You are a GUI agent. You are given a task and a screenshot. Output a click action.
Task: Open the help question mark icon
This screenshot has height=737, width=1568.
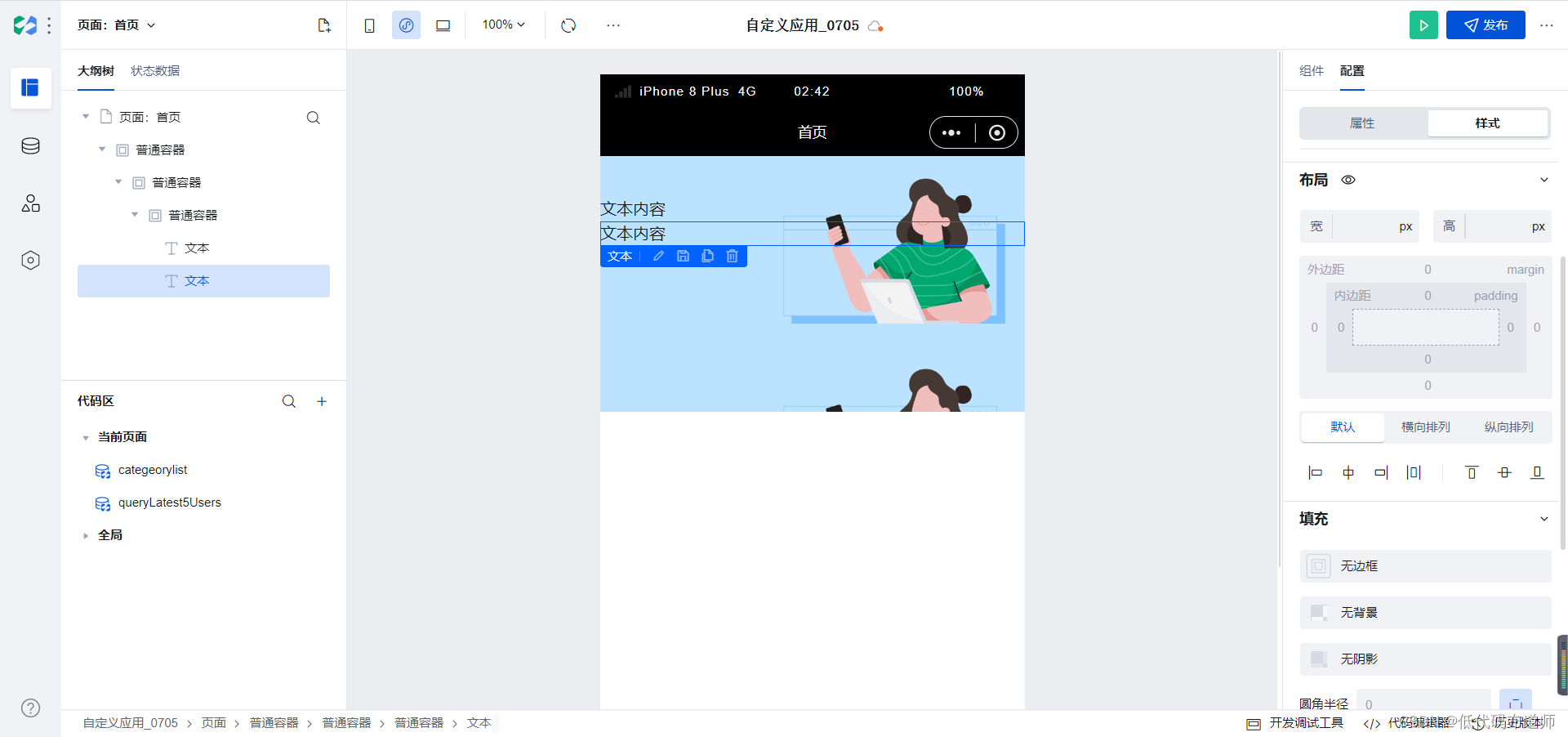point(30,708)
